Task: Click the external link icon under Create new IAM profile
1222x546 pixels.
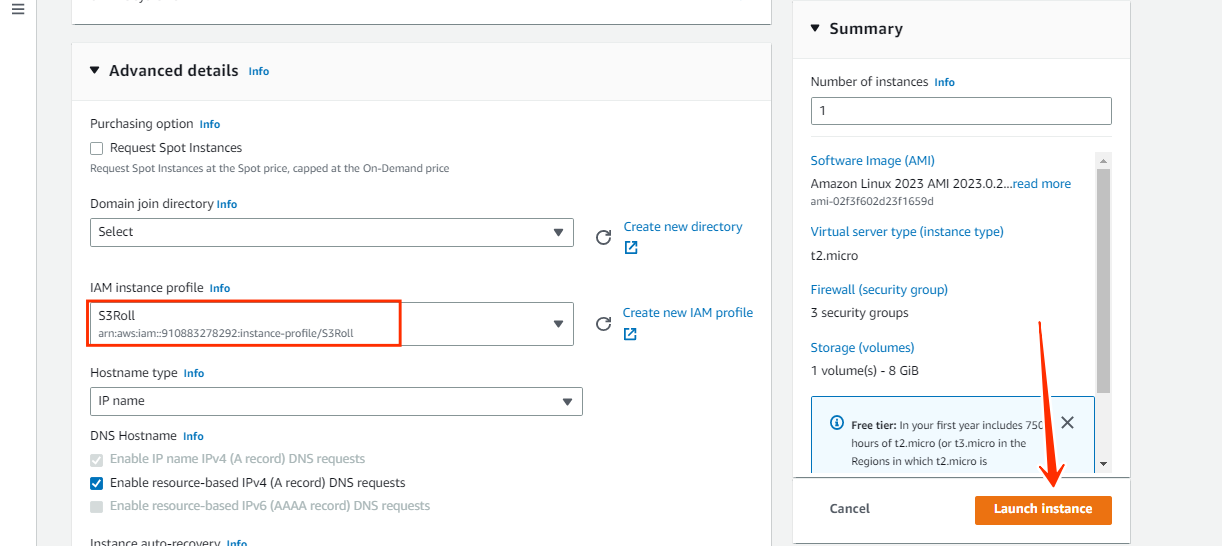Action: [x=630, y=334]
